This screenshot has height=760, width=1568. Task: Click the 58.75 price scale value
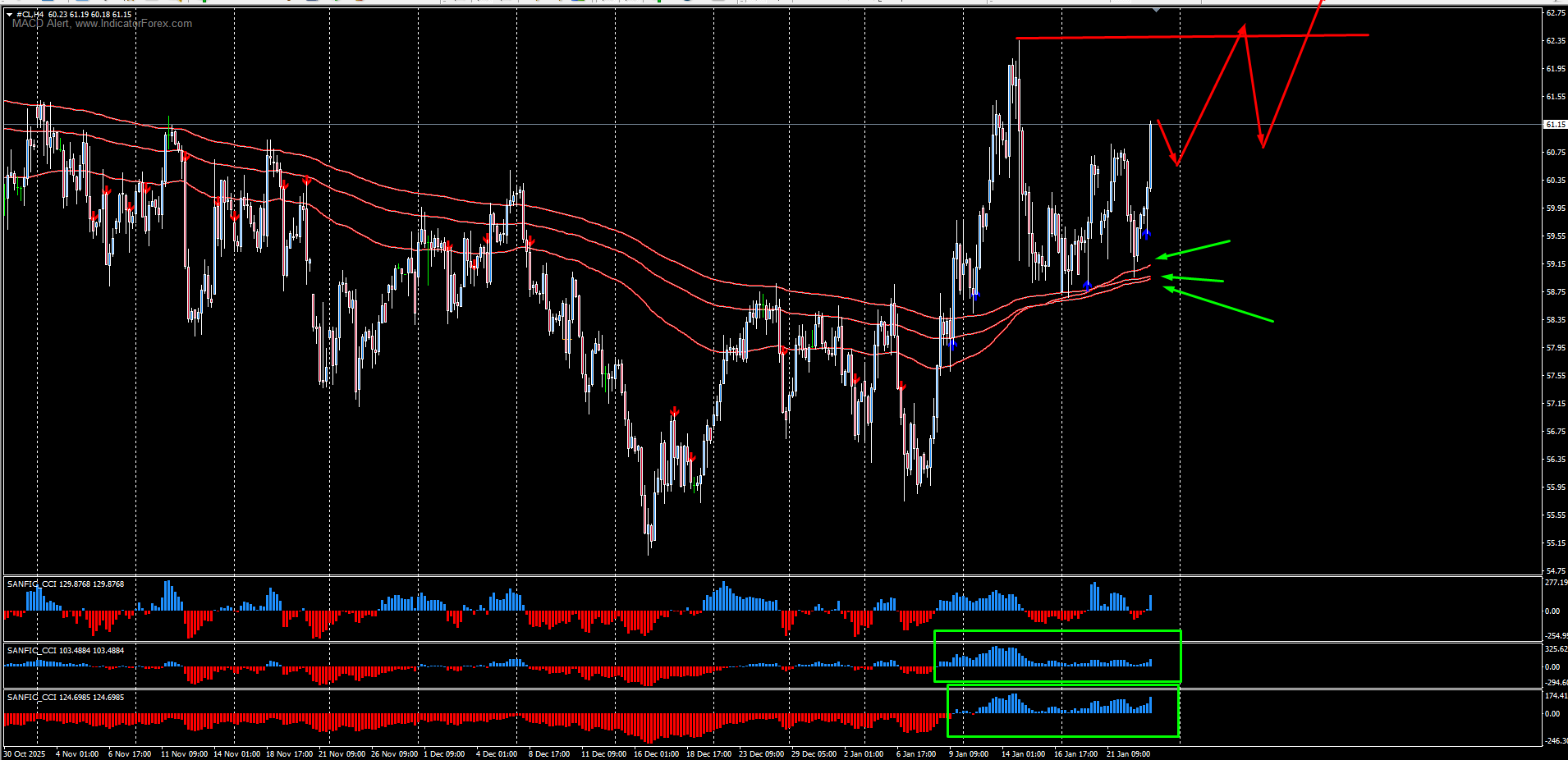1556,292
